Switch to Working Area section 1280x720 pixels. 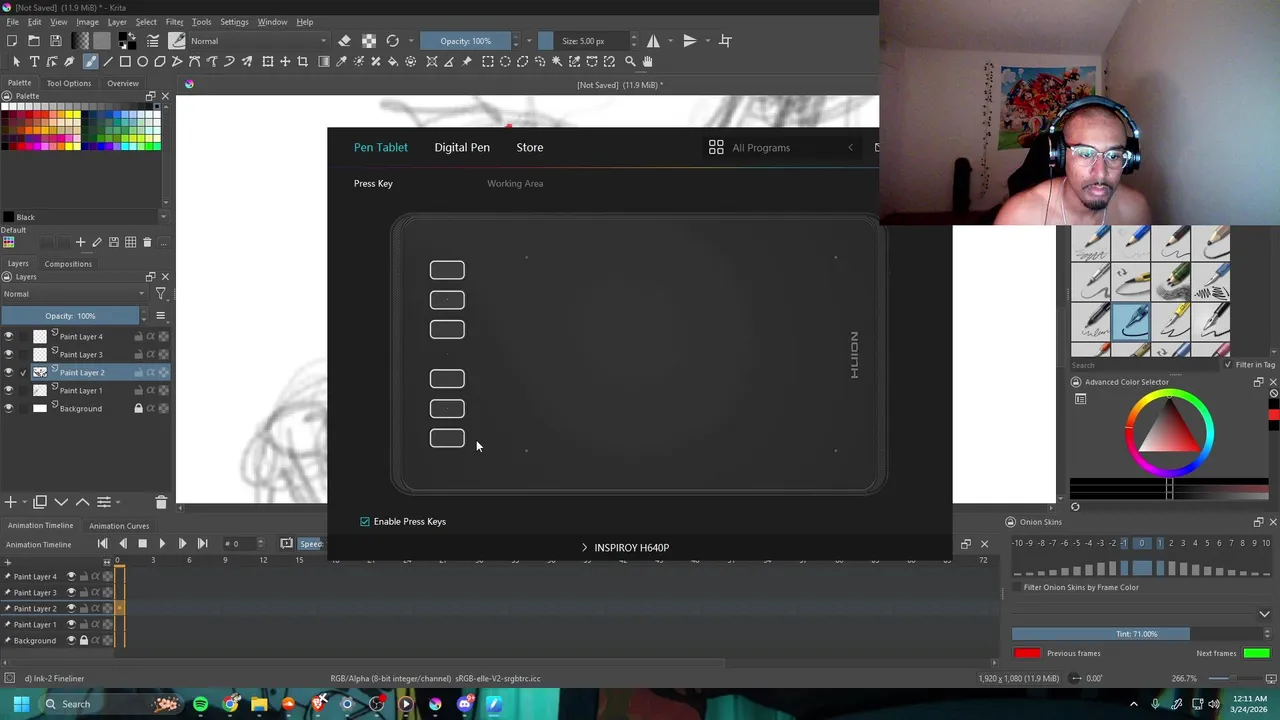pyautogui.click(x=515, y=183)
